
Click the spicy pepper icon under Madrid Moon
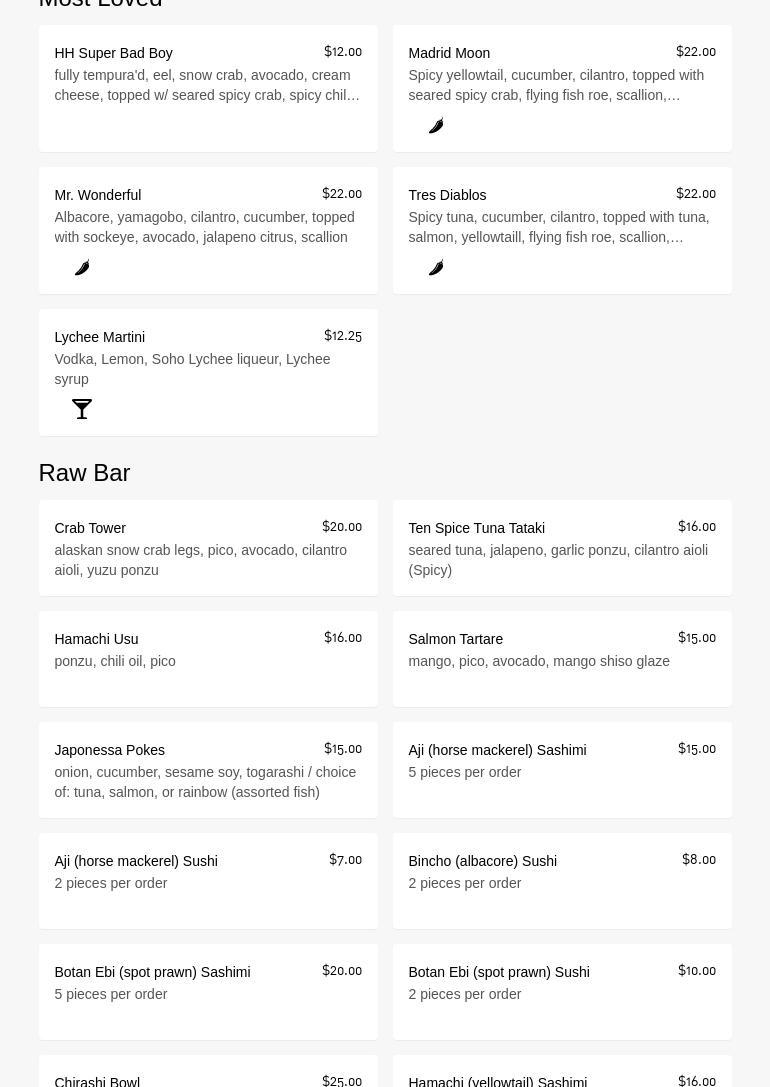pos(436,126)
